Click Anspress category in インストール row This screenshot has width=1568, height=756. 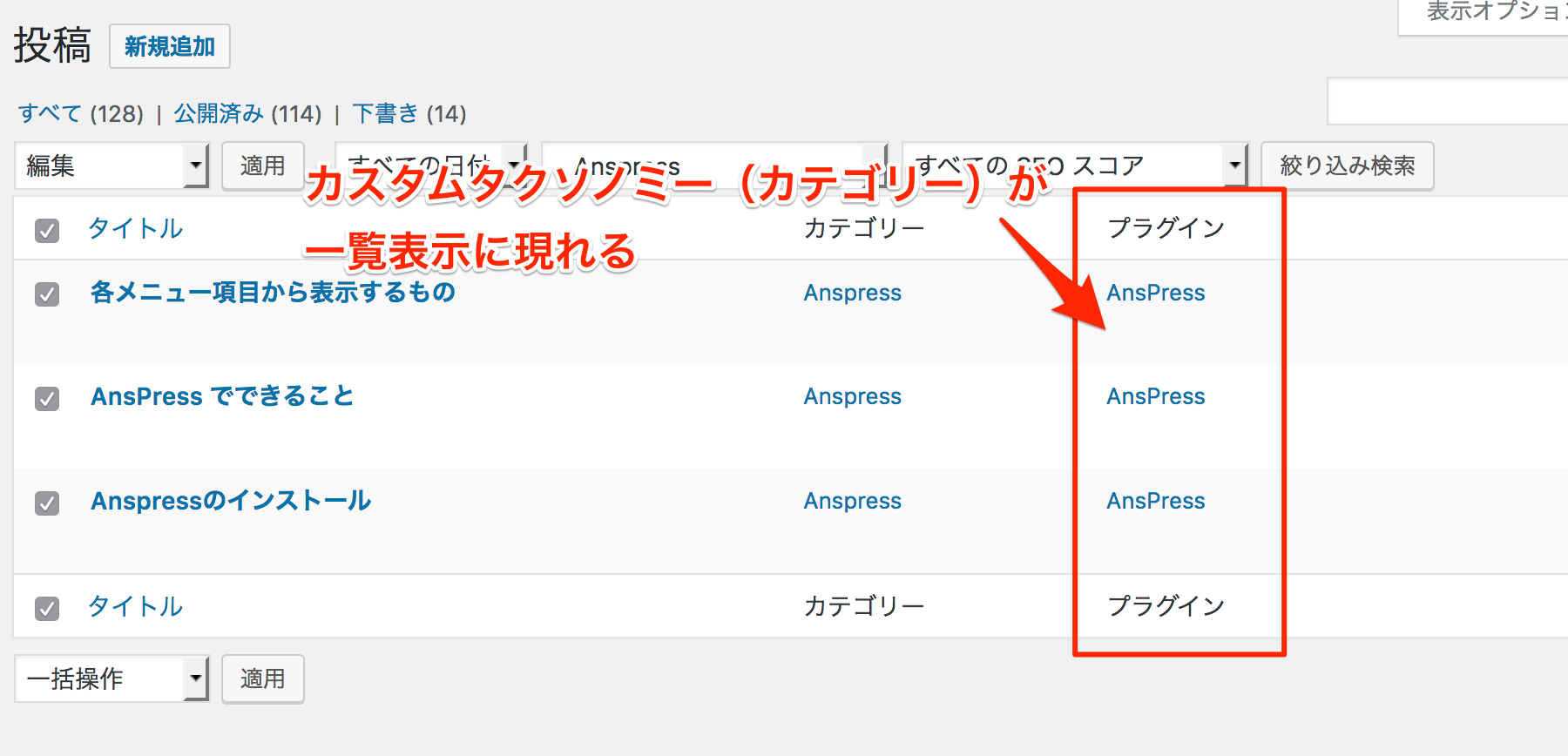tap(853, 502)
